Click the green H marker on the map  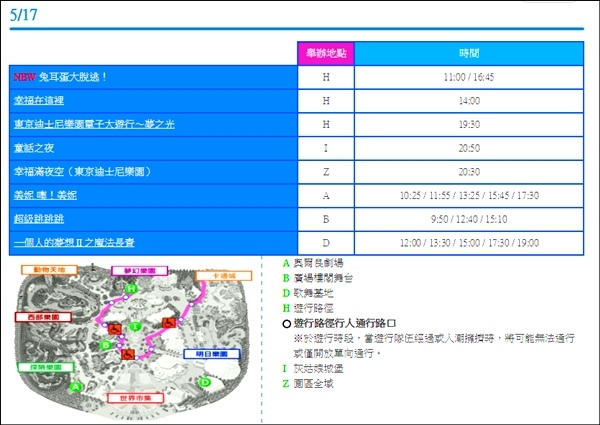[131, 288]
